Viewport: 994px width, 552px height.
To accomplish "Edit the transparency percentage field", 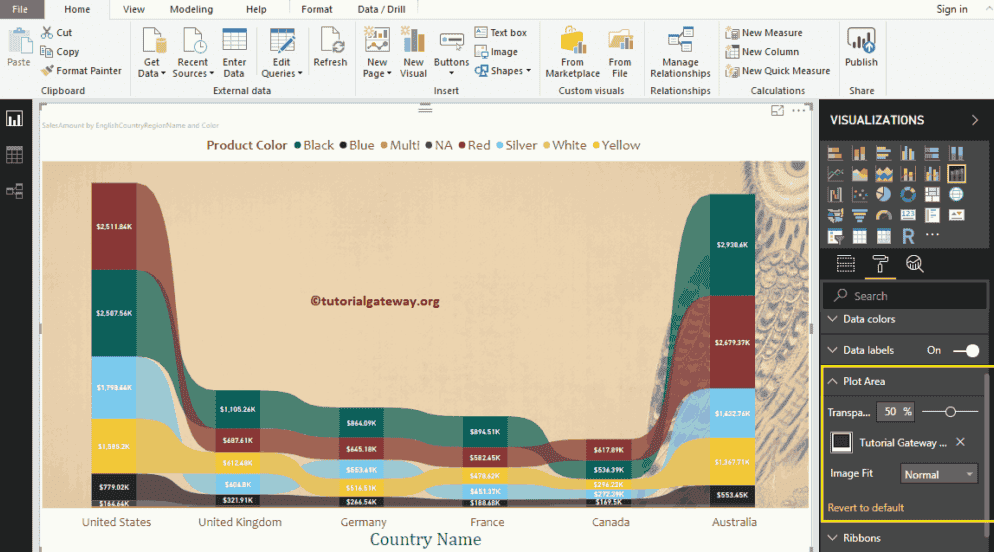I will coord(894,412).
